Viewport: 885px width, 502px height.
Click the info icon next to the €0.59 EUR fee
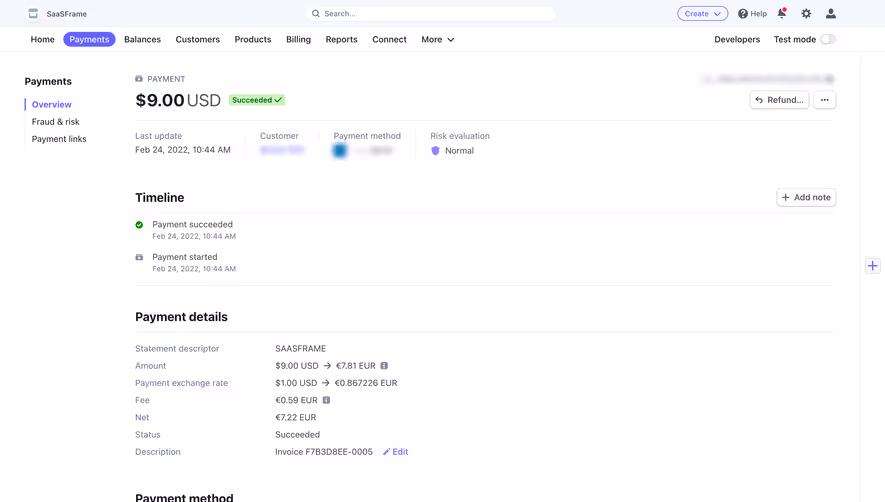pos(326,400)
